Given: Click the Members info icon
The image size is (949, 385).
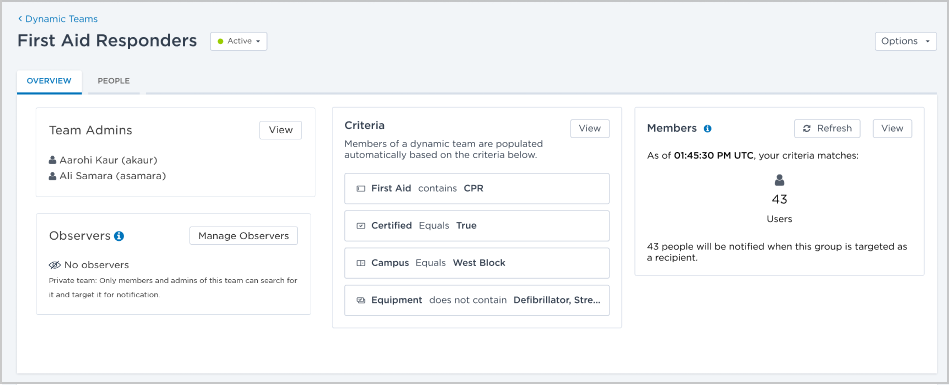Looking at the screenshot, I should click(708, 129).
